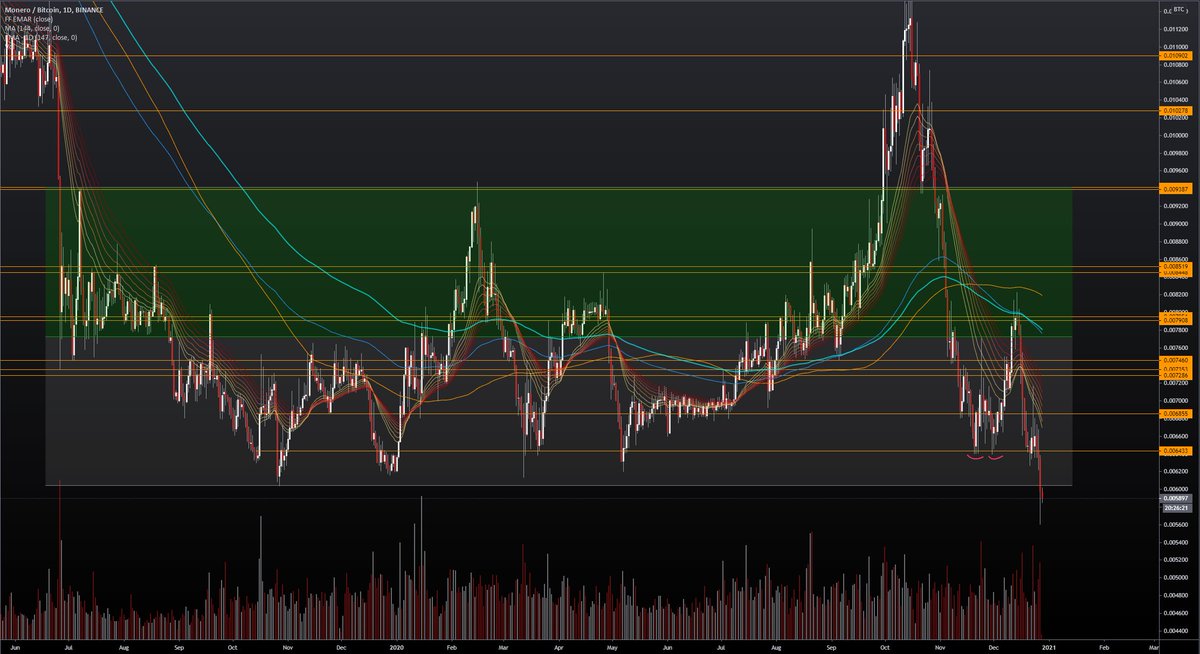Select the FF EMAR (close) indicator legend

[29, 18]
